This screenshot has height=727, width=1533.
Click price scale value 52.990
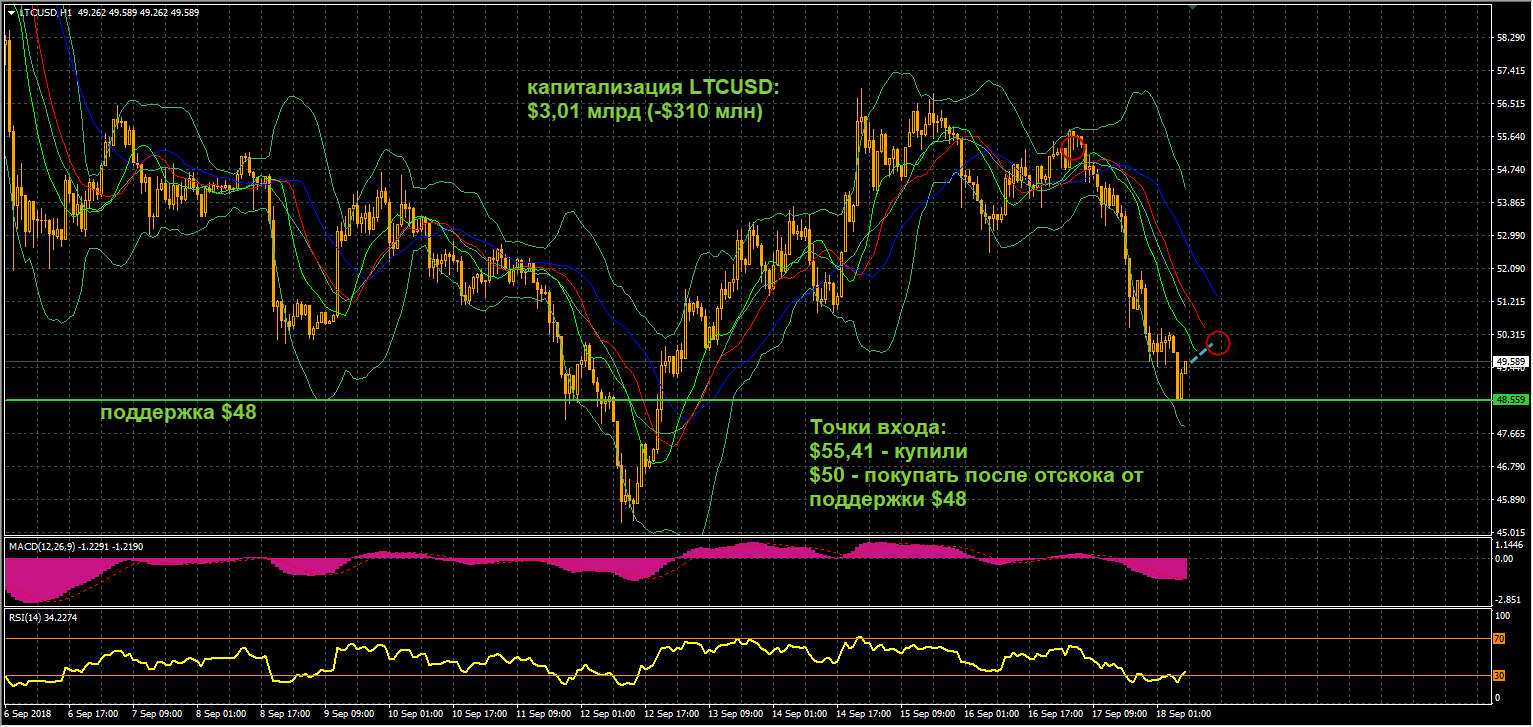(1510, 236)
